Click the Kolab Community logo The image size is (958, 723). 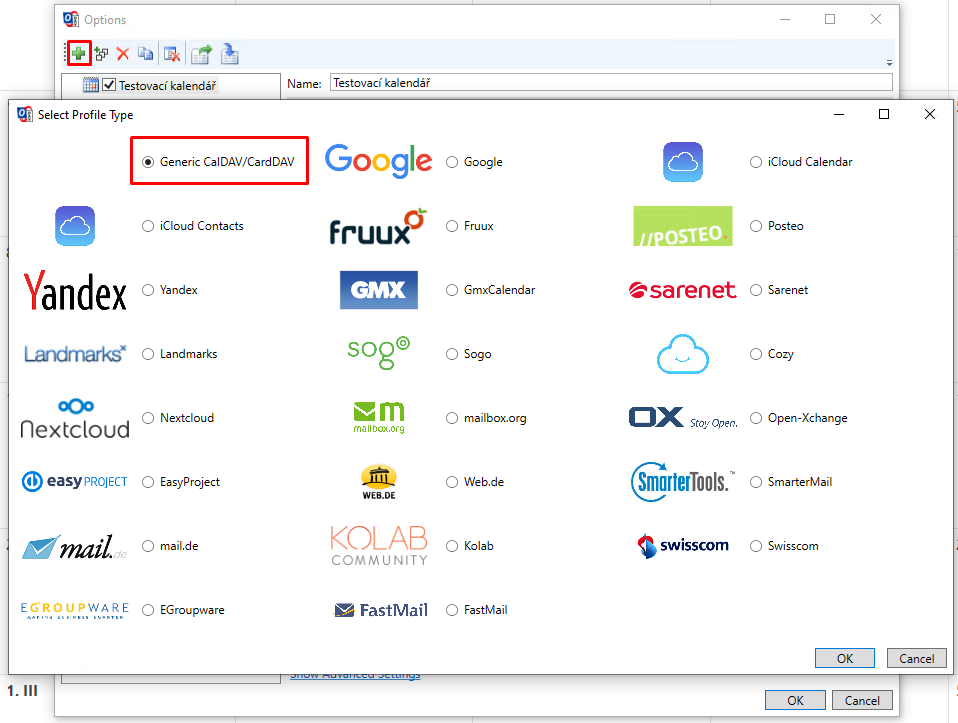379,546
